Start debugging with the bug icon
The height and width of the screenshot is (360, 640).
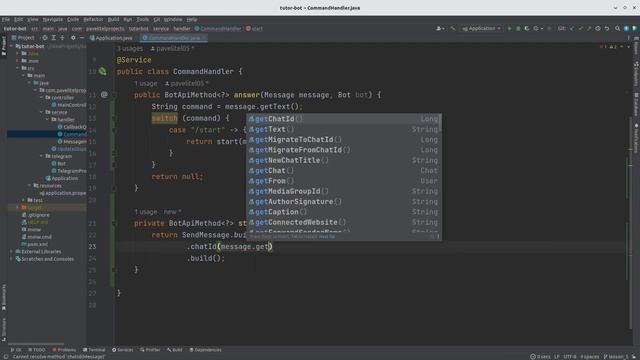pos(518,29)
